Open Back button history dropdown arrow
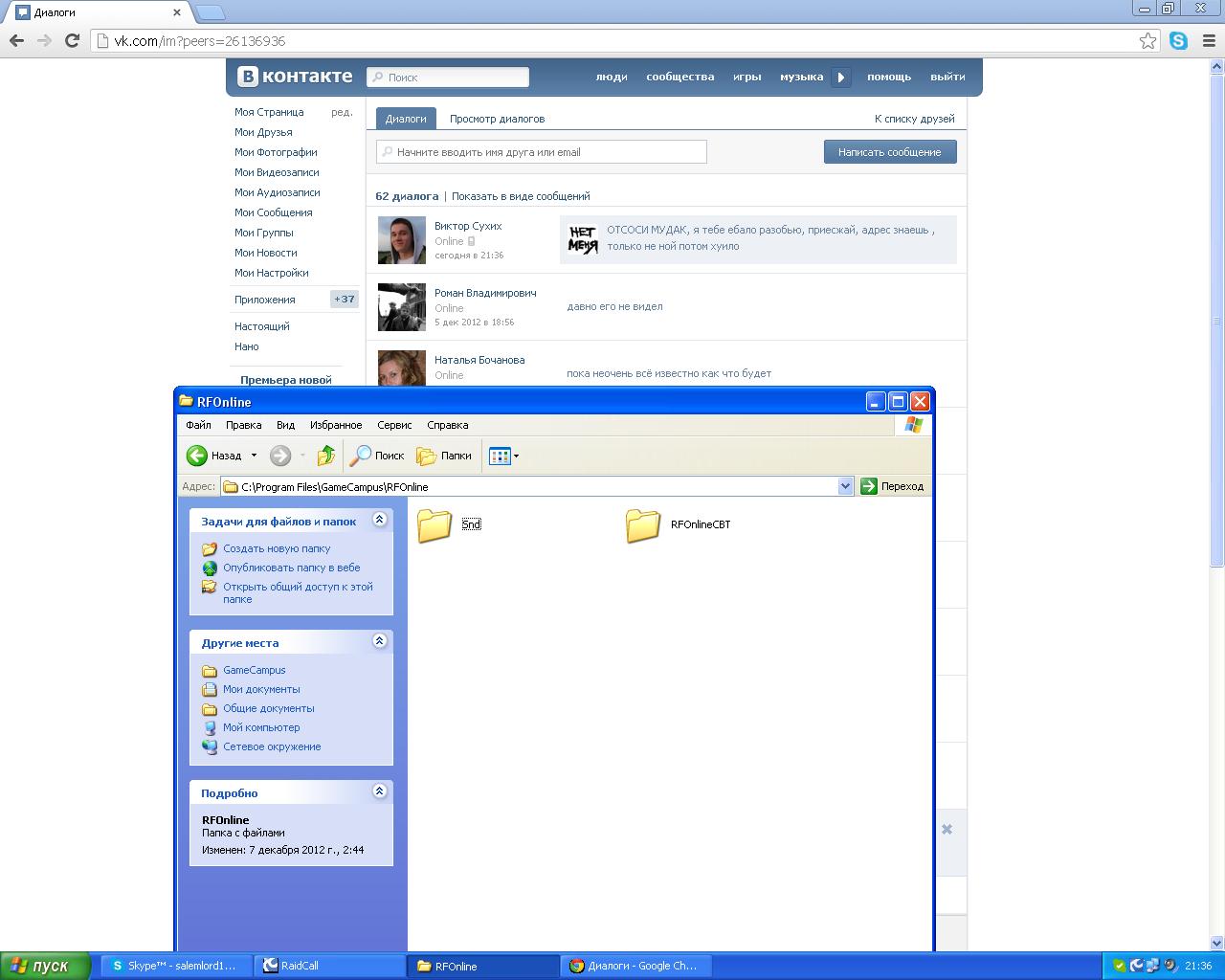 [254, 456]
